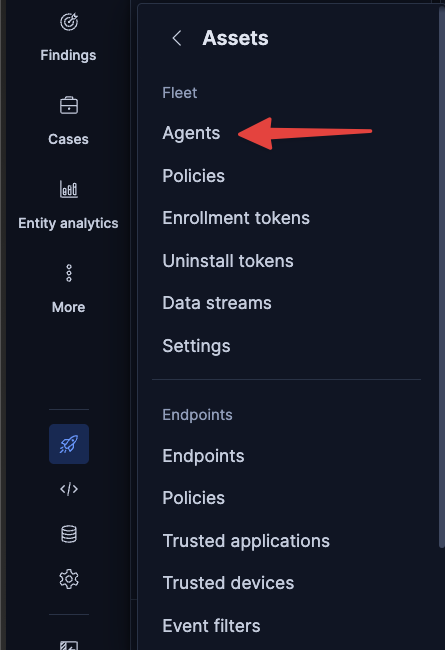
Task: Open Policies under Fleet
Action: 193,176
